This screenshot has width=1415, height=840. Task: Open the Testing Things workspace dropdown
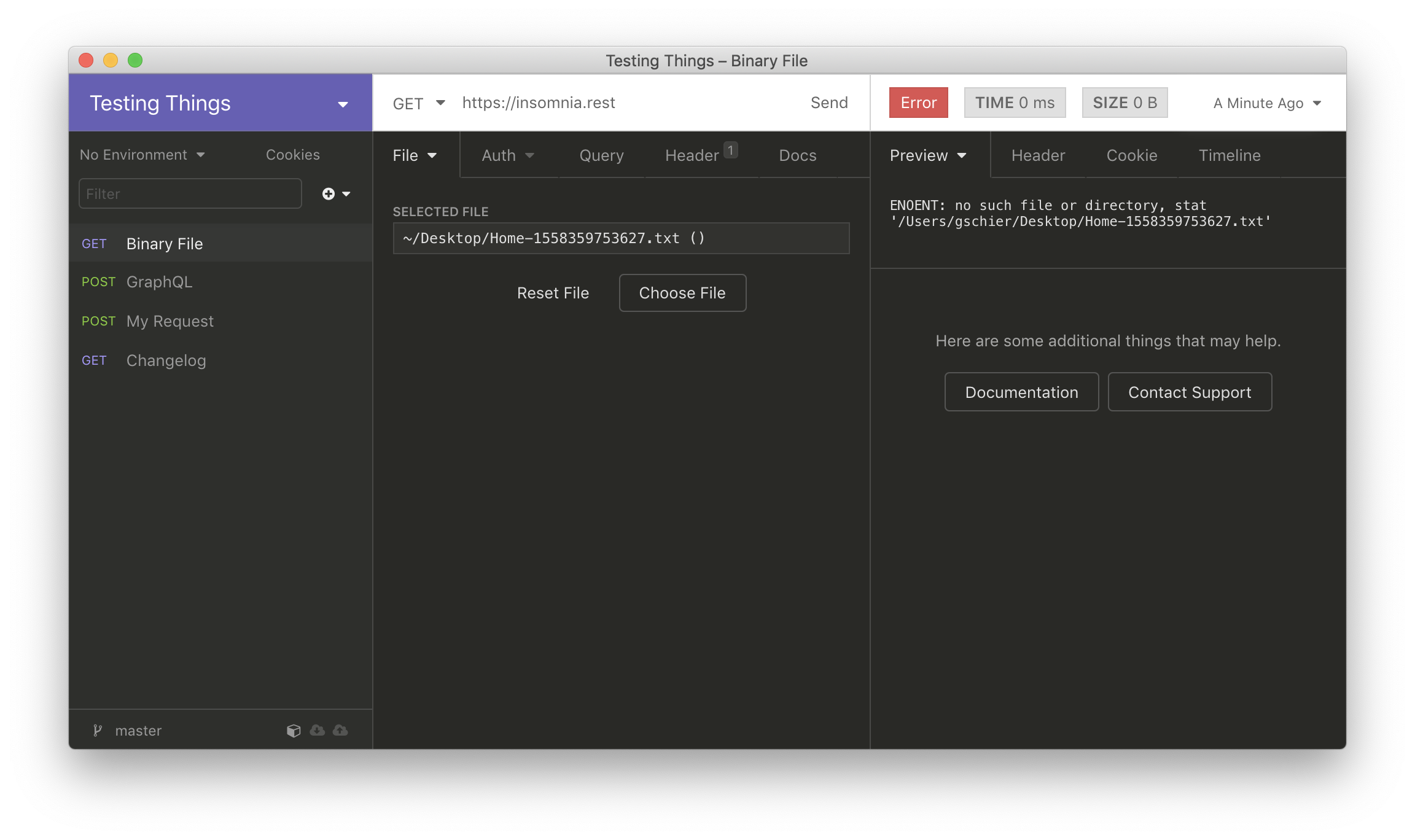(x=343, y=103)
